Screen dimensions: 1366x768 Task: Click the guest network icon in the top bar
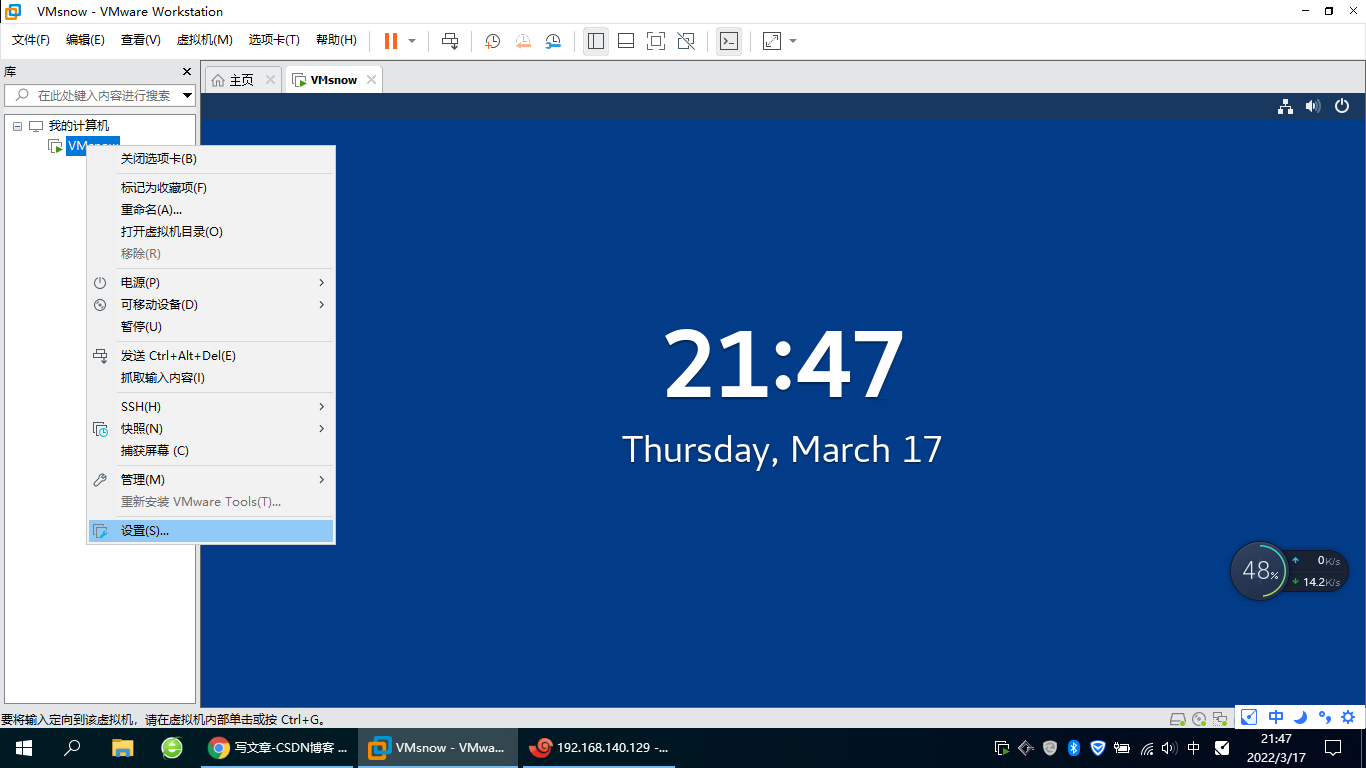pyautogui.click(x=1286, y=107)
